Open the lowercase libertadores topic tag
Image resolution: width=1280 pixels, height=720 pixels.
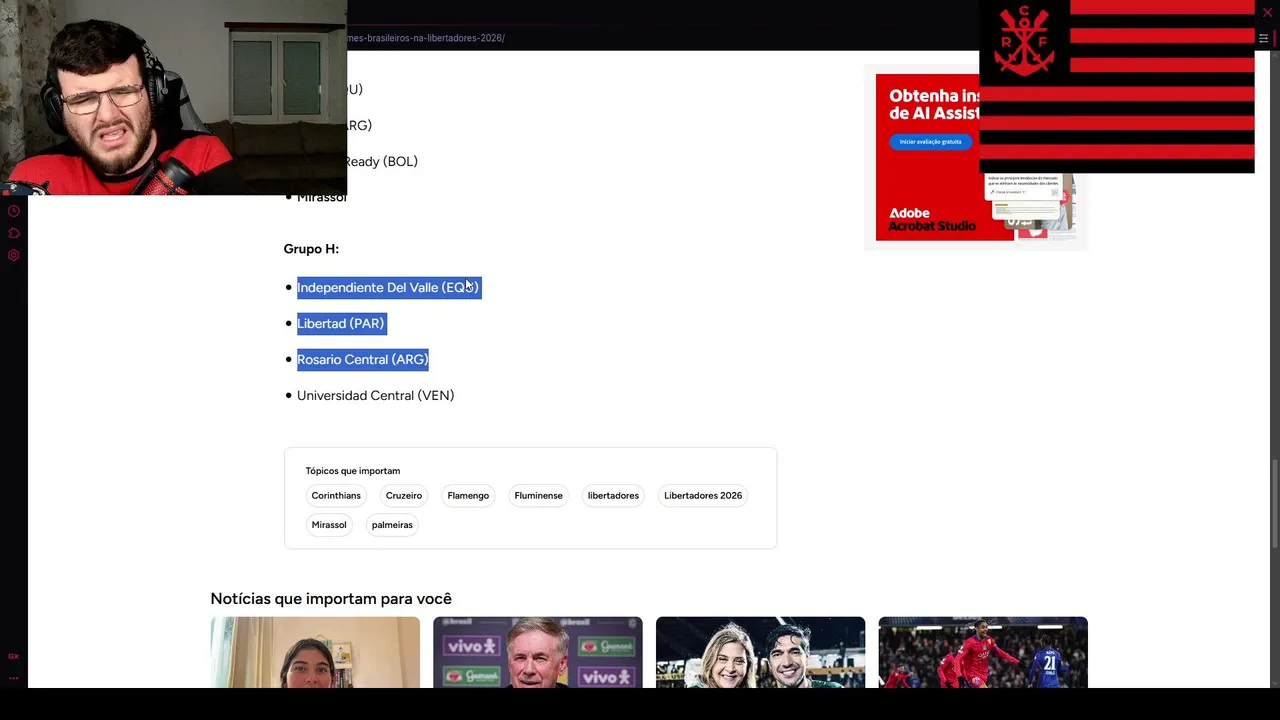click(x=613, y=496)
